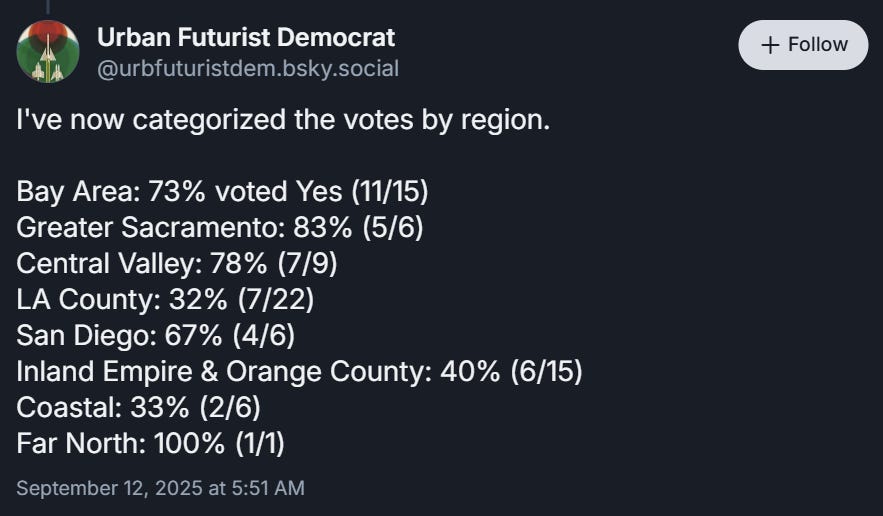Click the Inland Empire & Orange County line

coord(299,371)
